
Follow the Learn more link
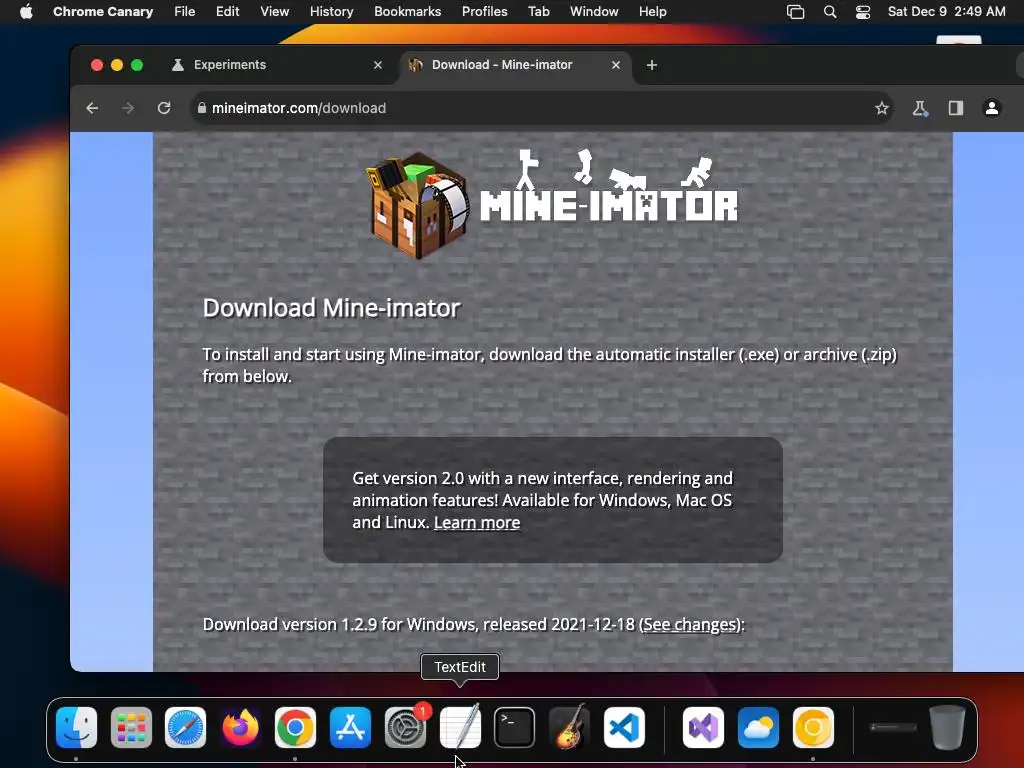pyautogui.click(x=477, y=523)
